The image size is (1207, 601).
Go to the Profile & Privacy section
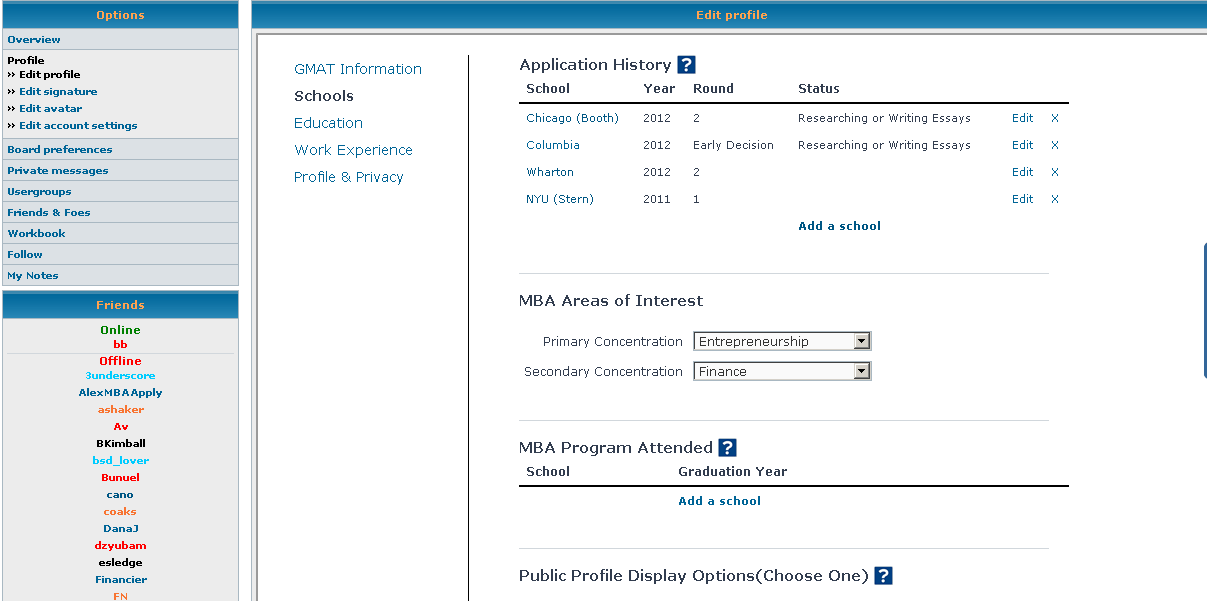pyautogui.click(x=348, y=177)
